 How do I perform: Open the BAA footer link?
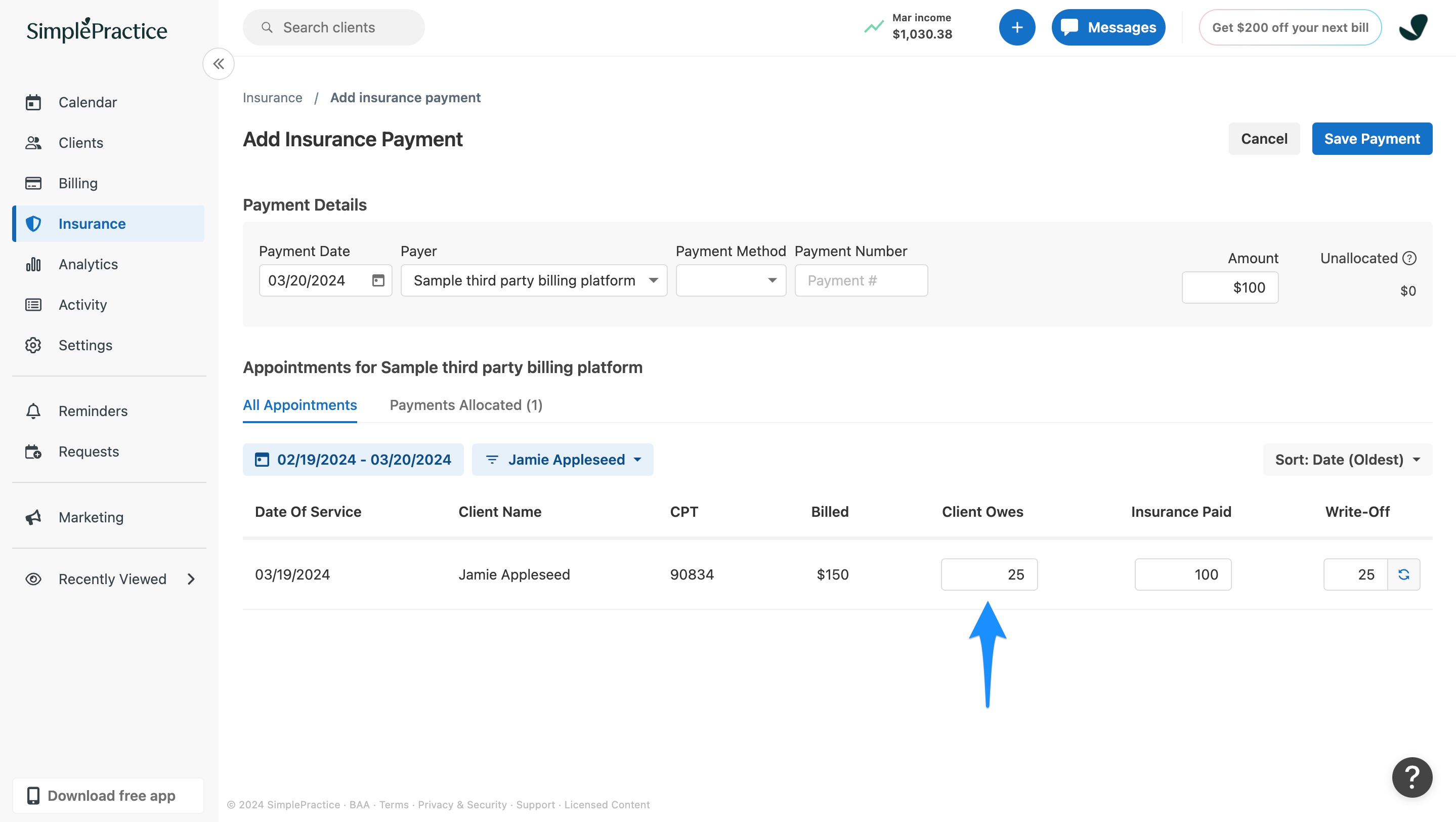tap(360, 804)
